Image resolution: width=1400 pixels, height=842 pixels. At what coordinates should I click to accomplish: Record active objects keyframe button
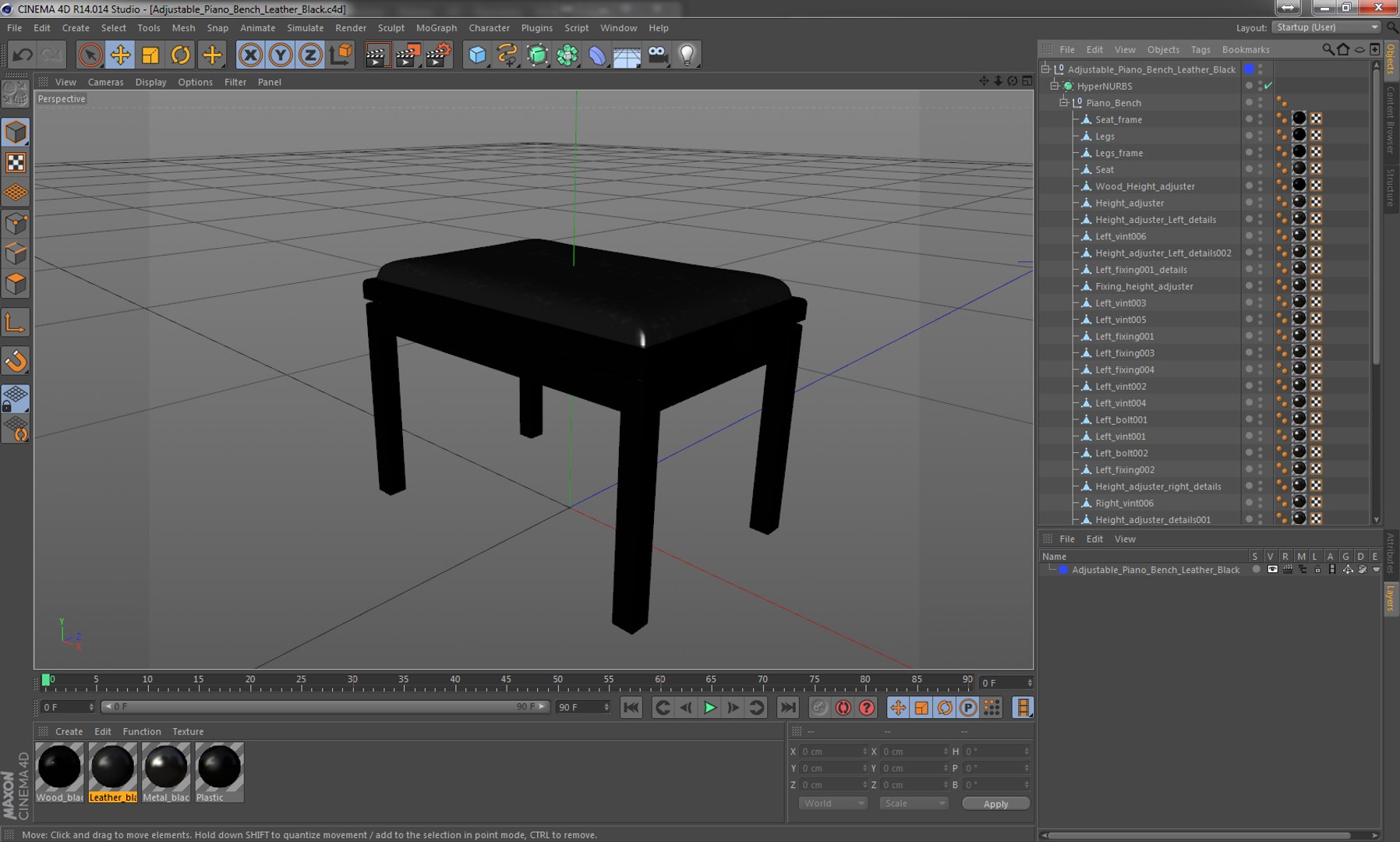(819, 707)
